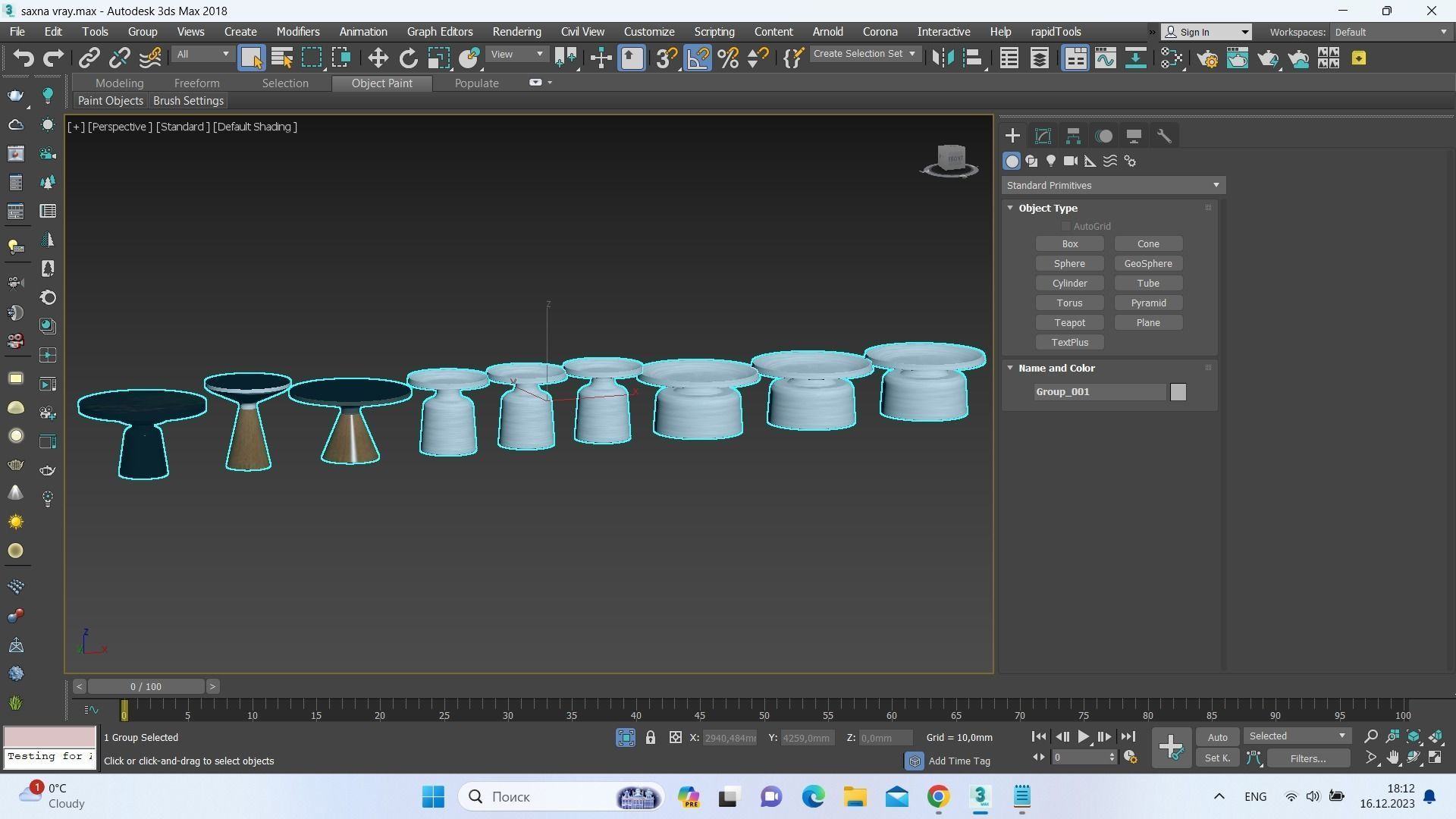1456x819 pixels.
Task: Click the GeoSphere button
Action: point(1148,264)
